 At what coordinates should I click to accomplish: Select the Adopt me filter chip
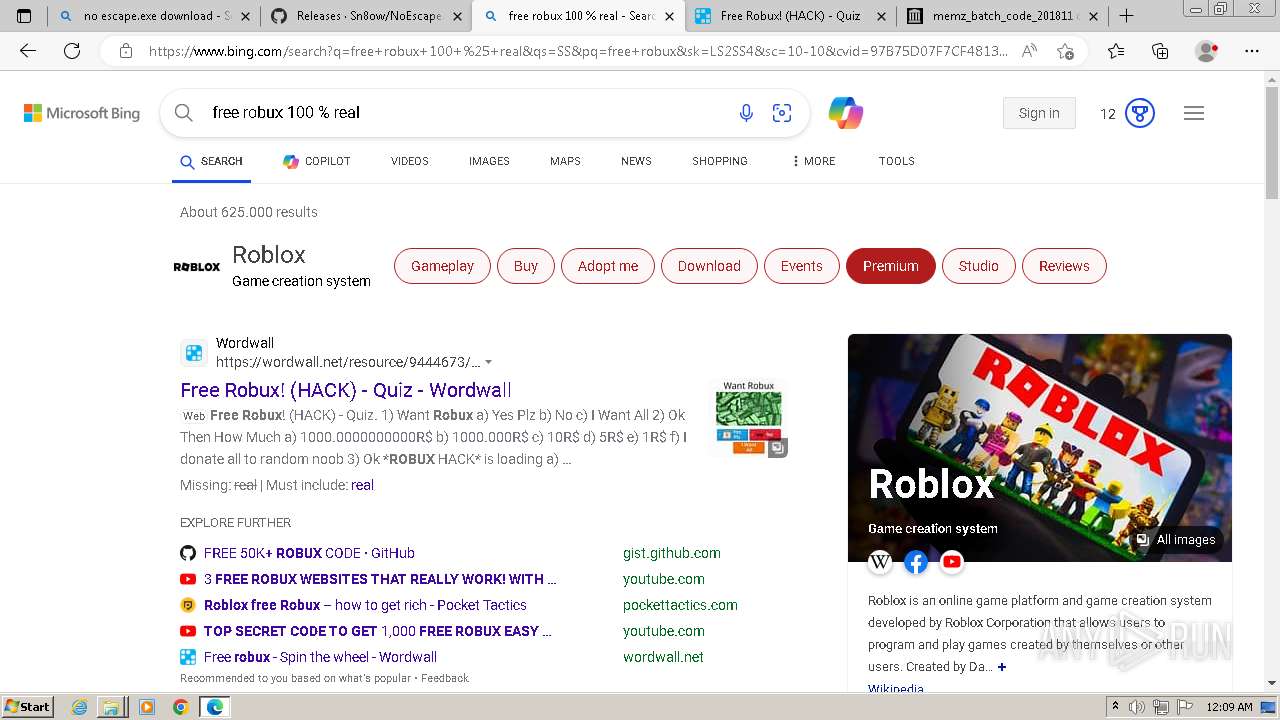point(608,266)
